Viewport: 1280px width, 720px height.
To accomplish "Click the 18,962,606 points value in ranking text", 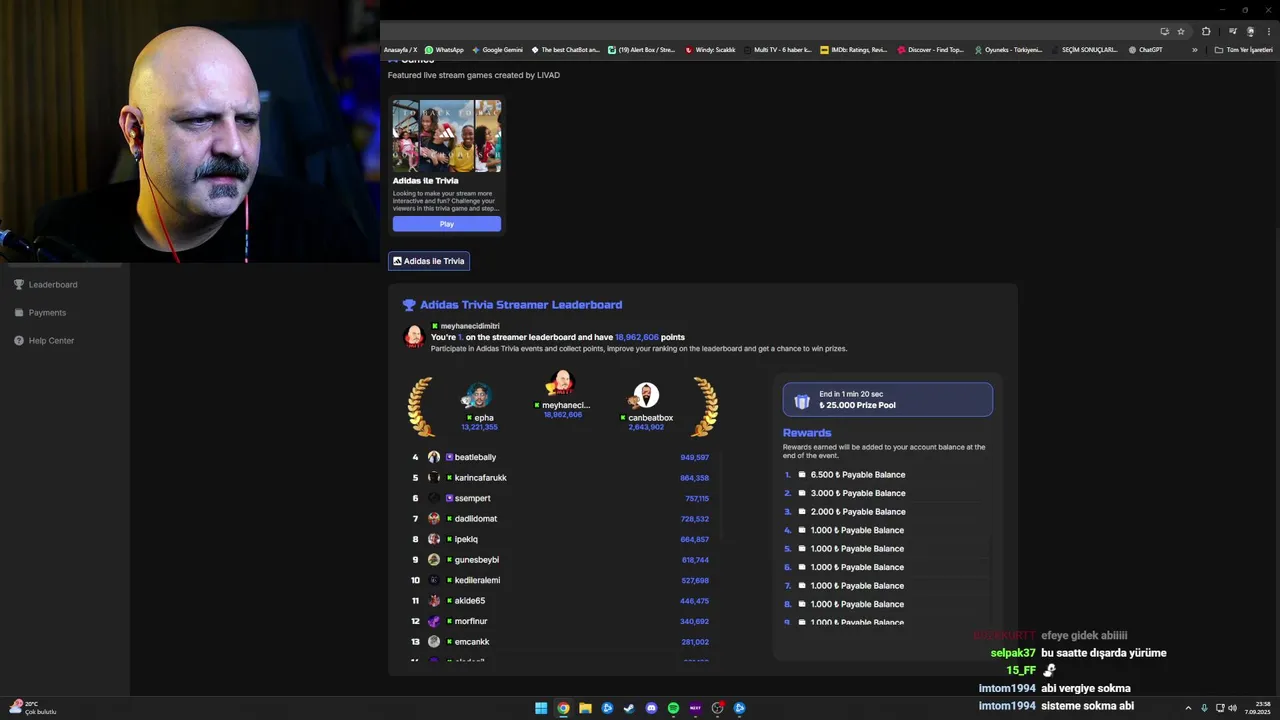I will click(x=637, y=337).
